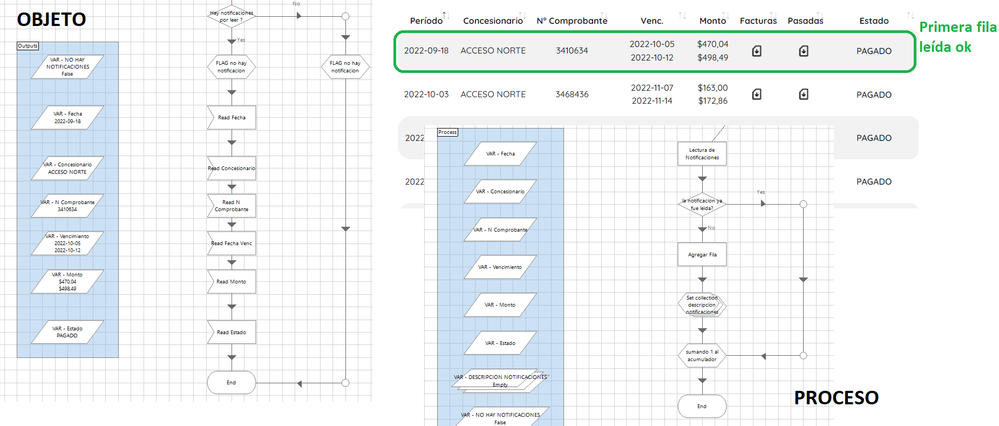Sort table by Período using sort arrows
The image size is (999, 426).
pyautogui.click(x=445, y=15)
